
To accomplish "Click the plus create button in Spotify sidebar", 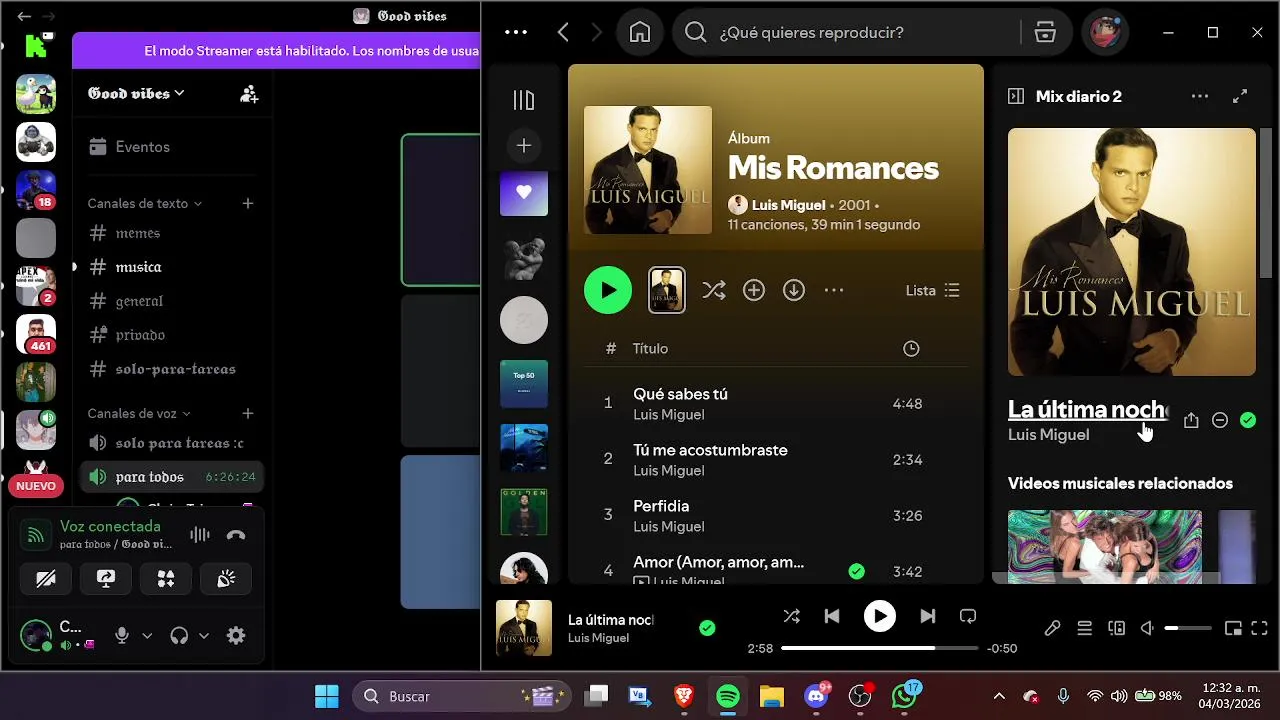I will (x=524, y=146).
